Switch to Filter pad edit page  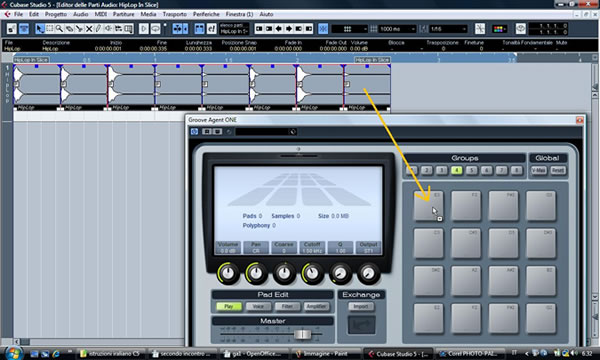[287, 306]
